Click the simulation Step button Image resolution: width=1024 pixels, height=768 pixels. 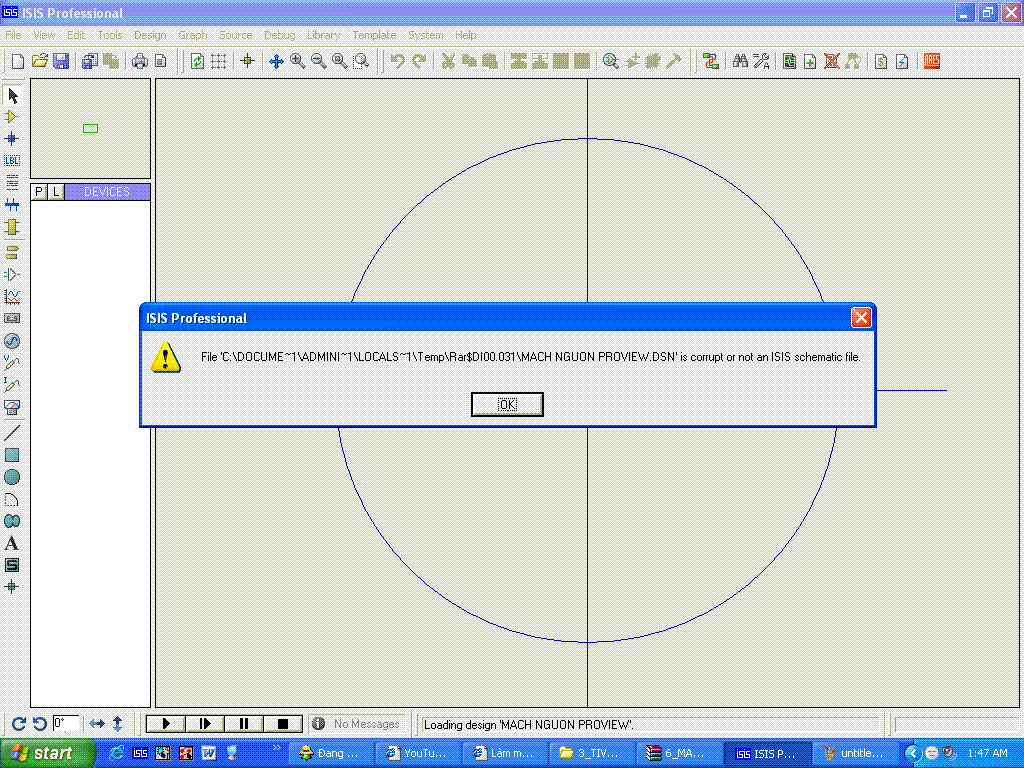pyautogui.click(x=204, y=724)
